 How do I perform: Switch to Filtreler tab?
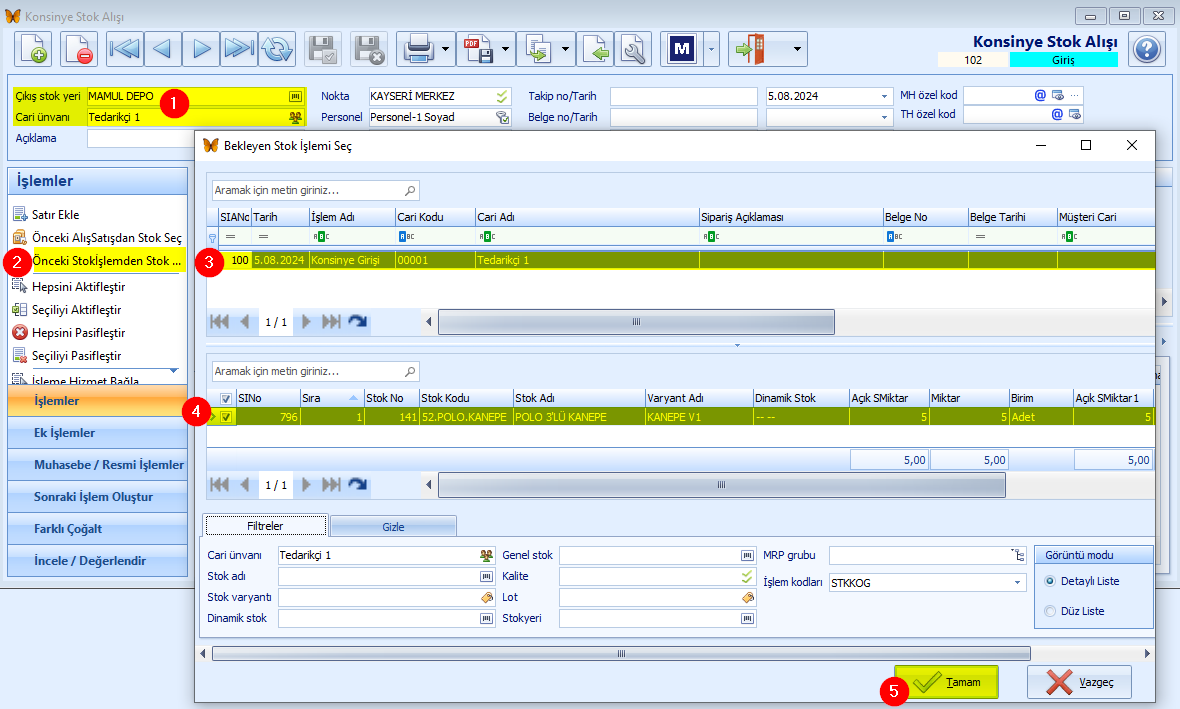(x=266, y=526)
